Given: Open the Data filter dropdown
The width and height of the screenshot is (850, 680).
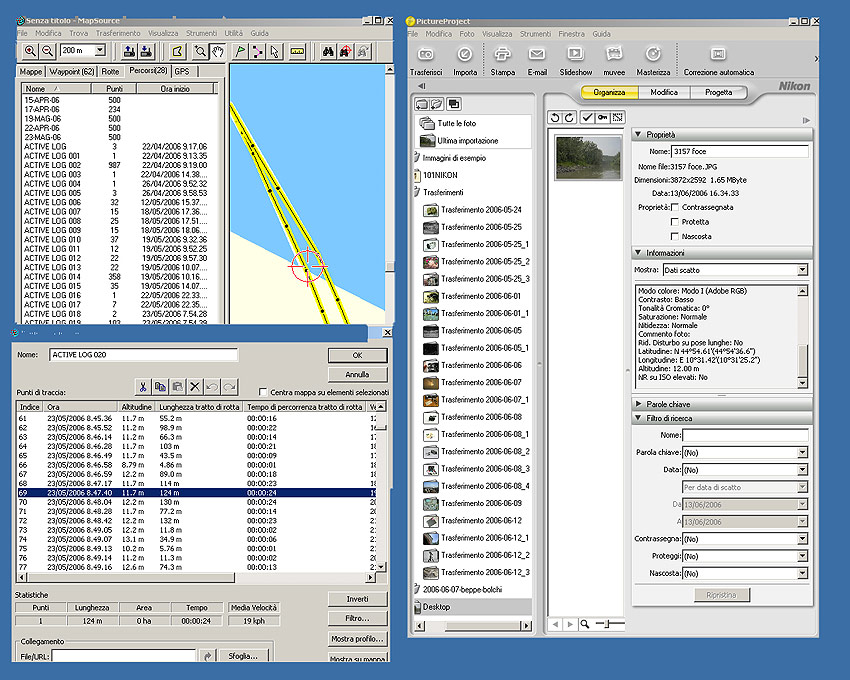Looking at the screenshot, I should (802, 470).
